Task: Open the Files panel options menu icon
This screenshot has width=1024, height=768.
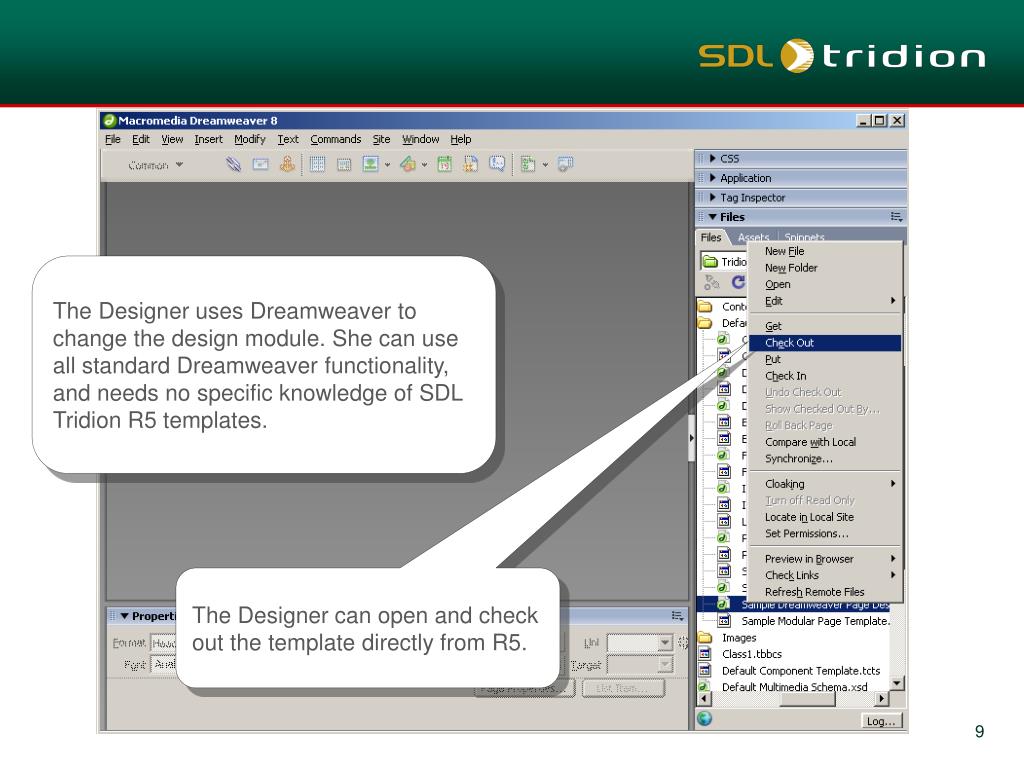Action: pyautogui.click(x=897, y=217)
